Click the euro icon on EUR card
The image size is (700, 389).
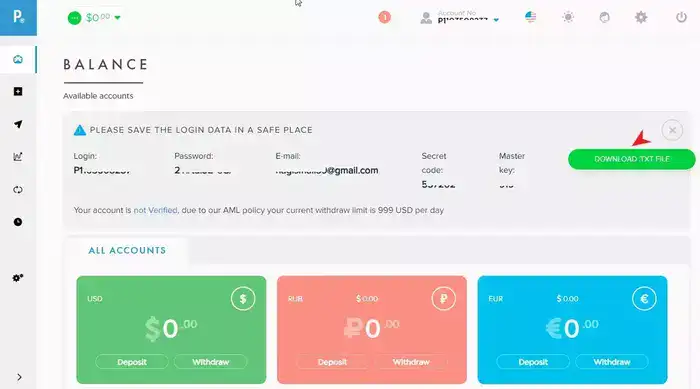644,298
